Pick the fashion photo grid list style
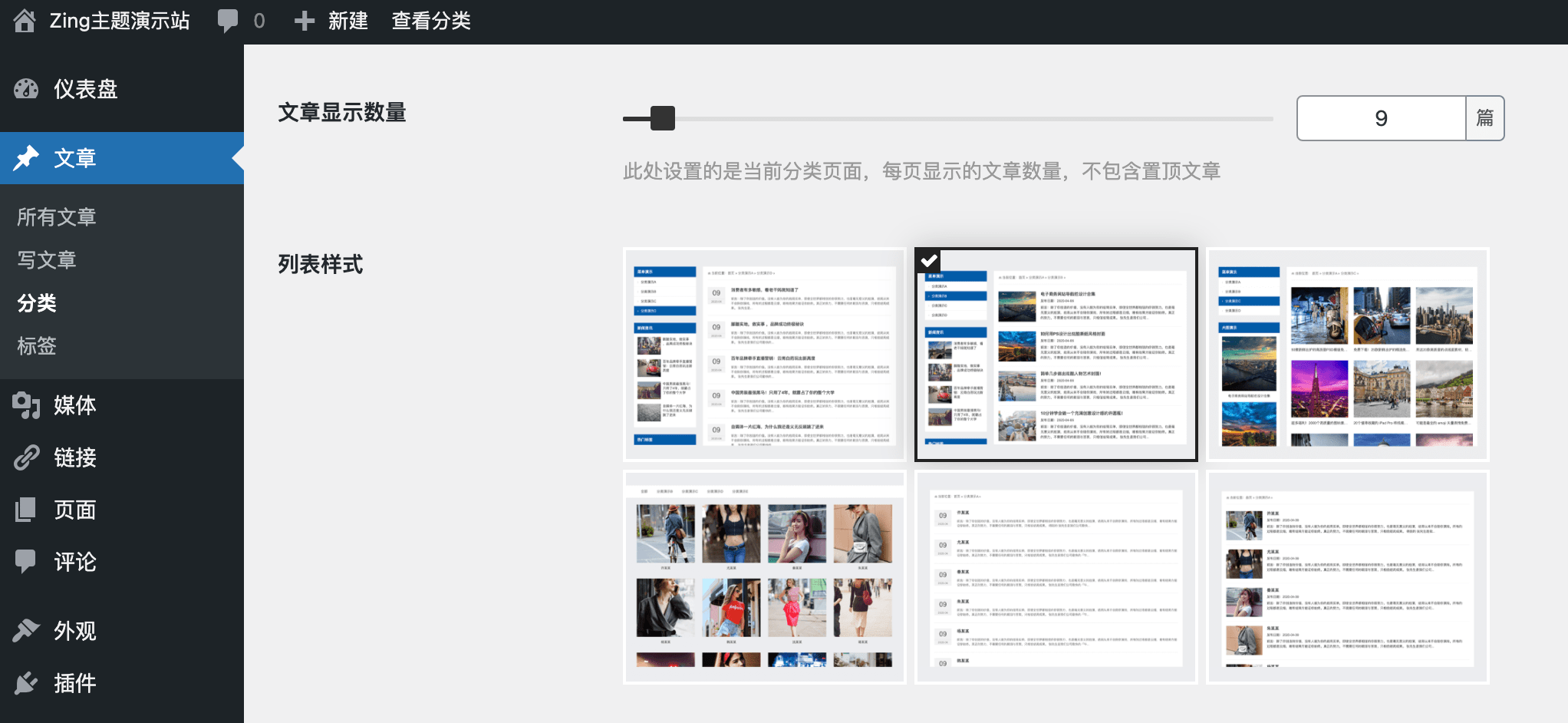This screenshot has width=1568, height=723. click(x=764, y=577)
